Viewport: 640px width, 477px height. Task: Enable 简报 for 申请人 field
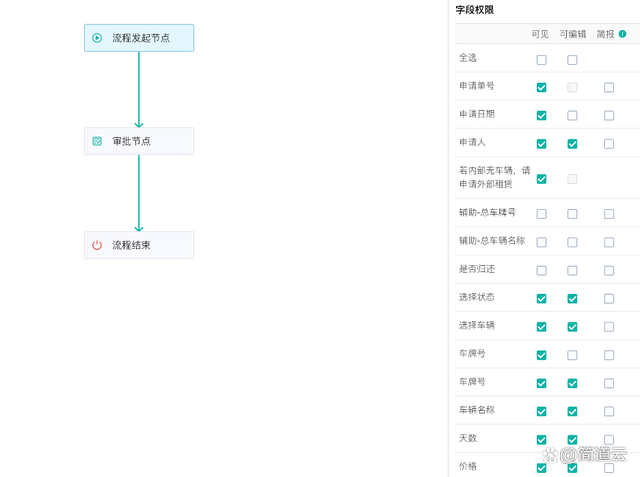pos(609,144)
